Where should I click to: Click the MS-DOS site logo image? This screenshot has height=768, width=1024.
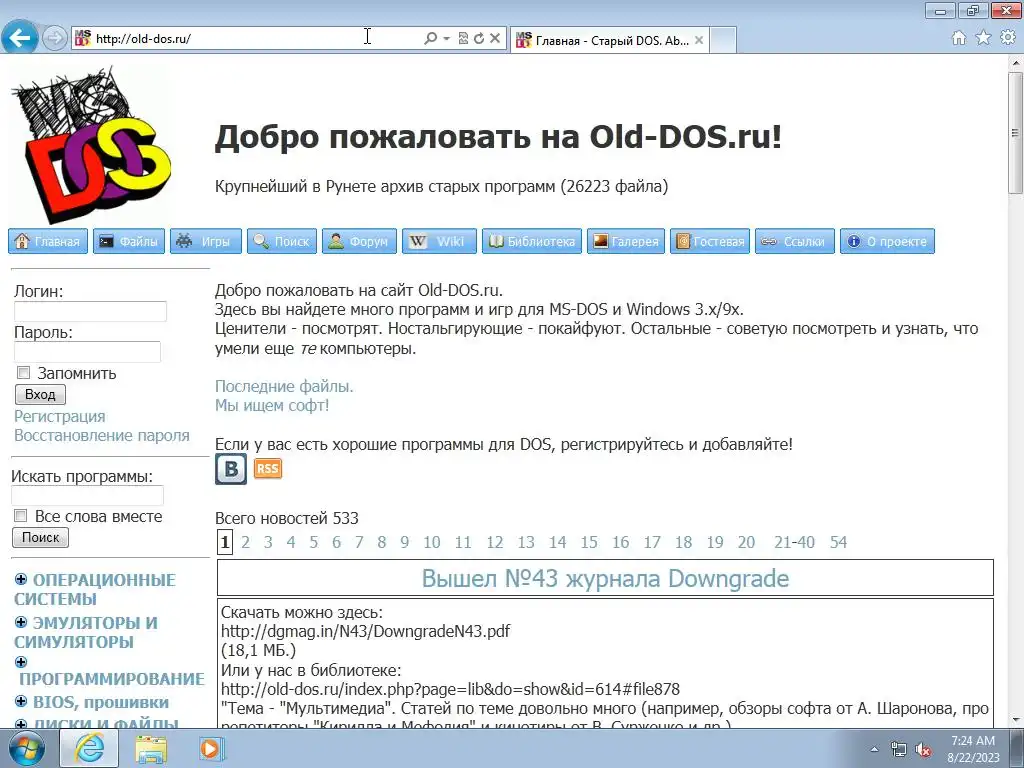91,144
